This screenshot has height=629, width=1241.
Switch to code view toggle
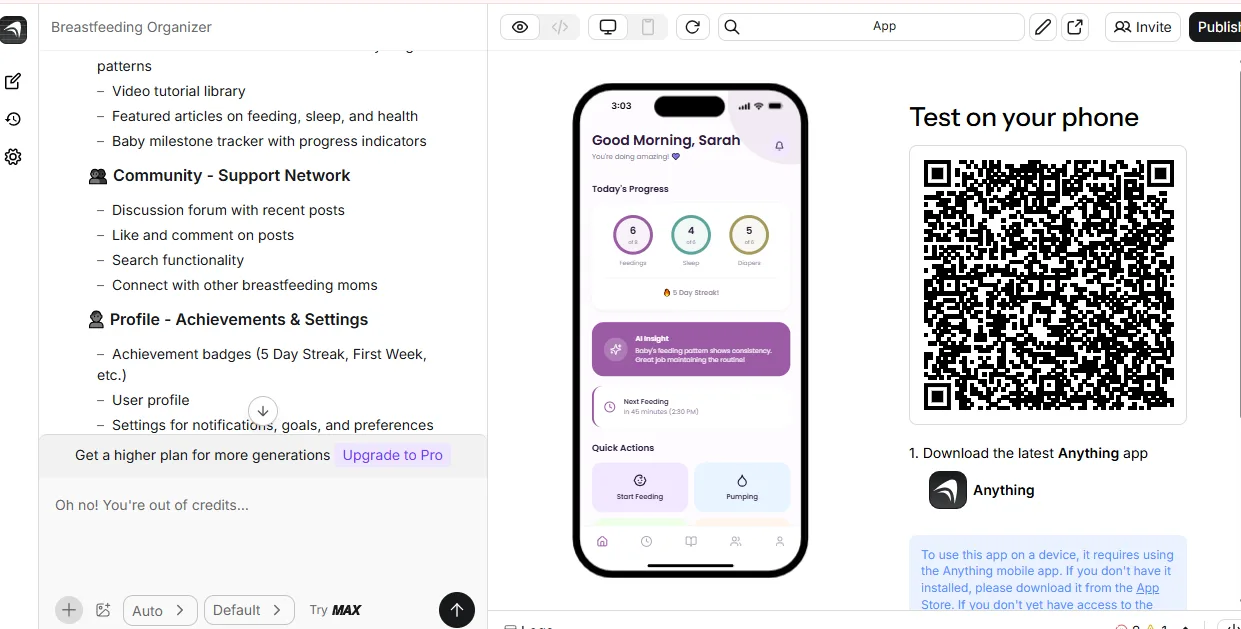pos(560,27)
